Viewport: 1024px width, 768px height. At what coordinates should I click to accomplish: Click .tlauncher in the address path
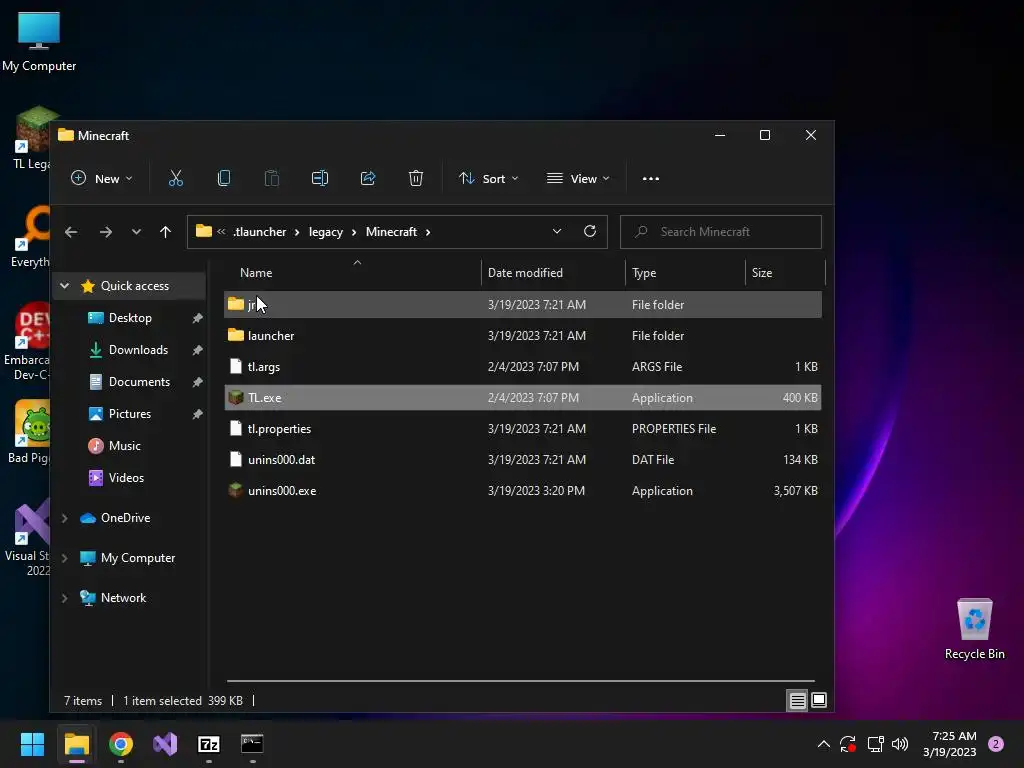pyautogui.click(x=259, y=232)
